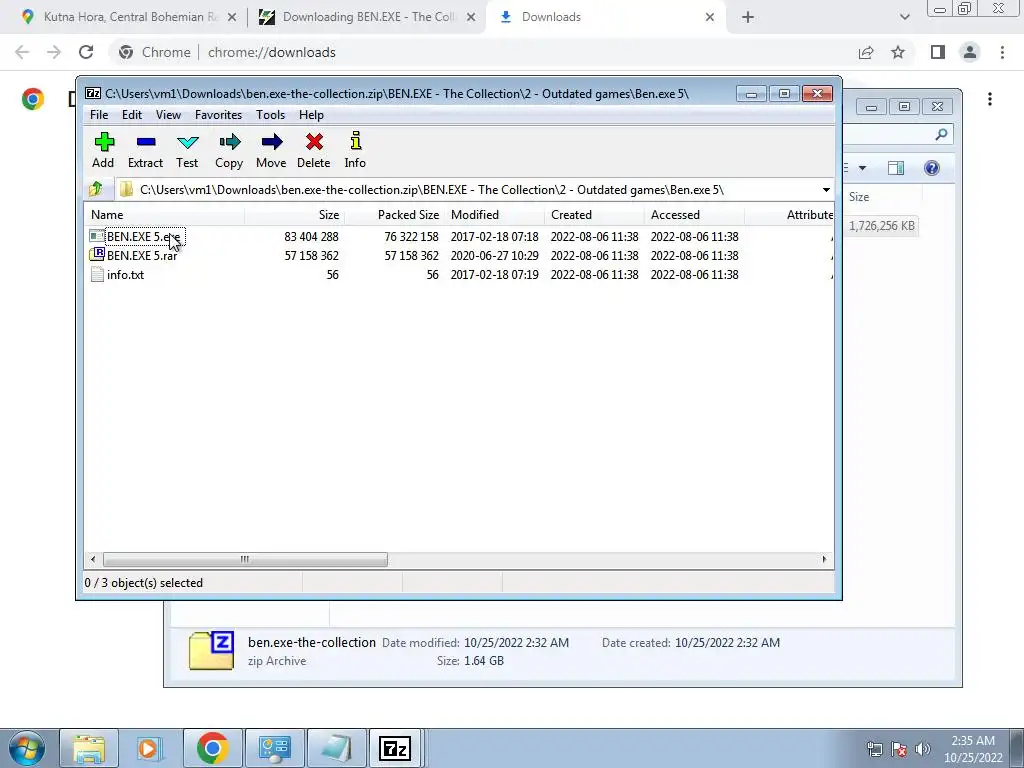Screen dimensions: 1024x768
Task: Click the scrollbar right arrow
Action: pos(824,560)
